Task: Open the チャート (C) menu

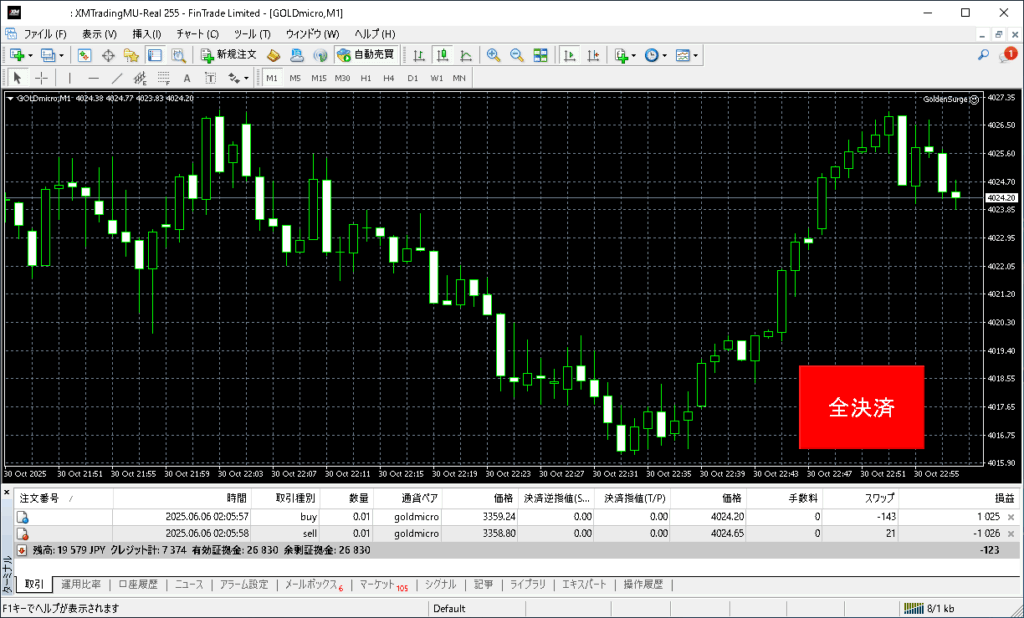Action: 197,34
